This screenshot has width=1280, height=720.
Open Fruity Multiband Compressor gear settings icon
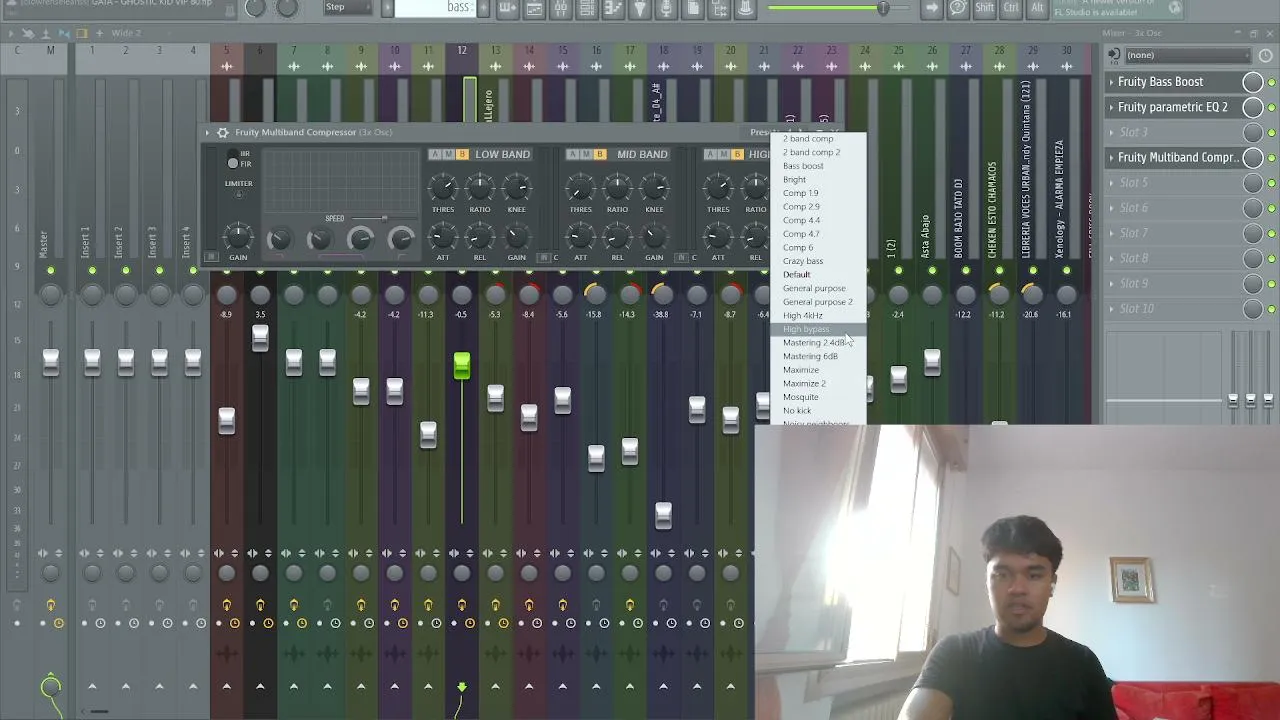[x=223, y=132]
